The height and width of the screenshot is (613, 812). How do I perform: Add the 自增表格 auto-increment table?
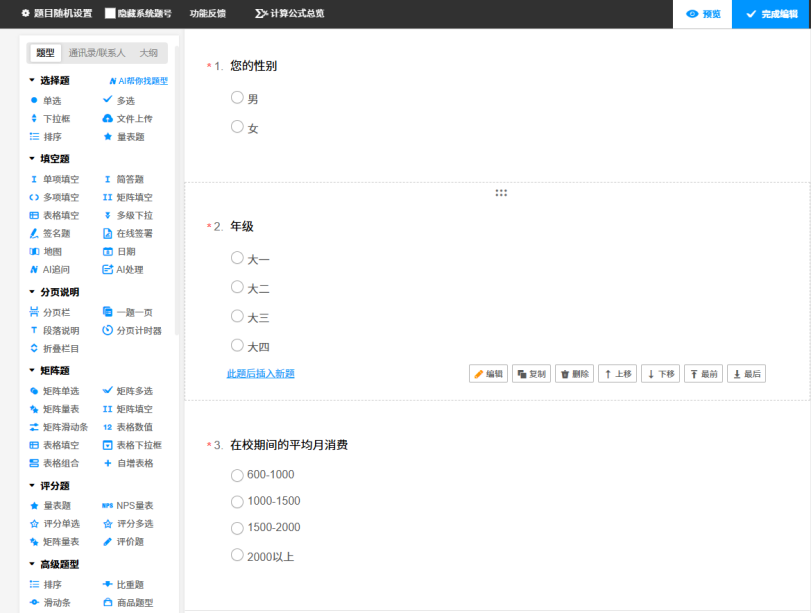click(127, 463)
